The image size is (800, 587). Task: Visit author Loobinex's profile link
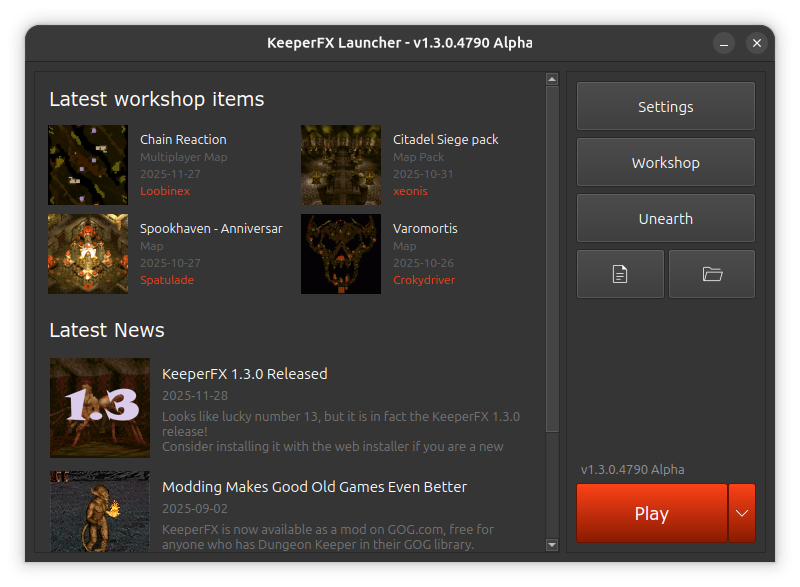pos(165,191)
